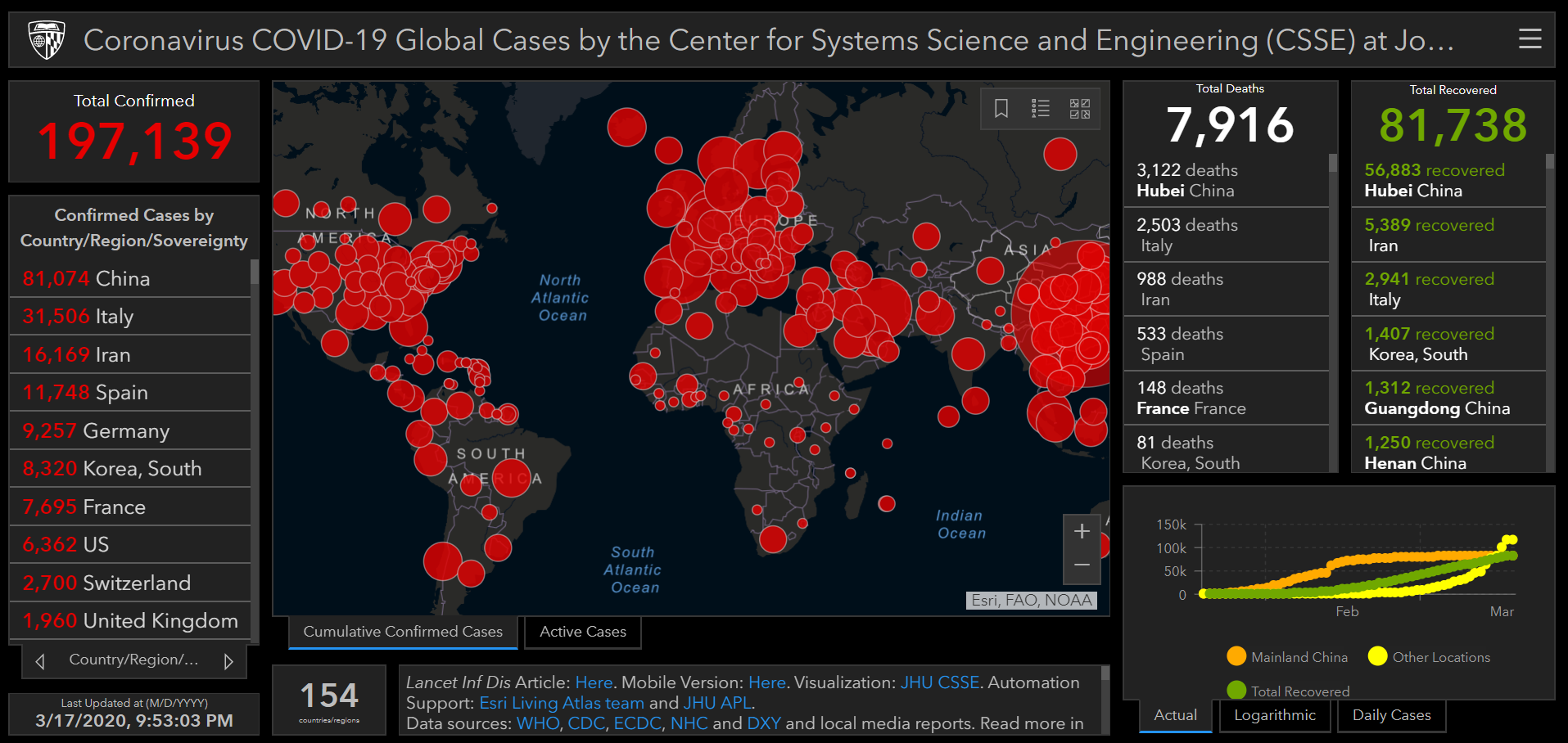1568x743 pixels.
Task: Select the Actual chart view
Action: click(1175, 715)
